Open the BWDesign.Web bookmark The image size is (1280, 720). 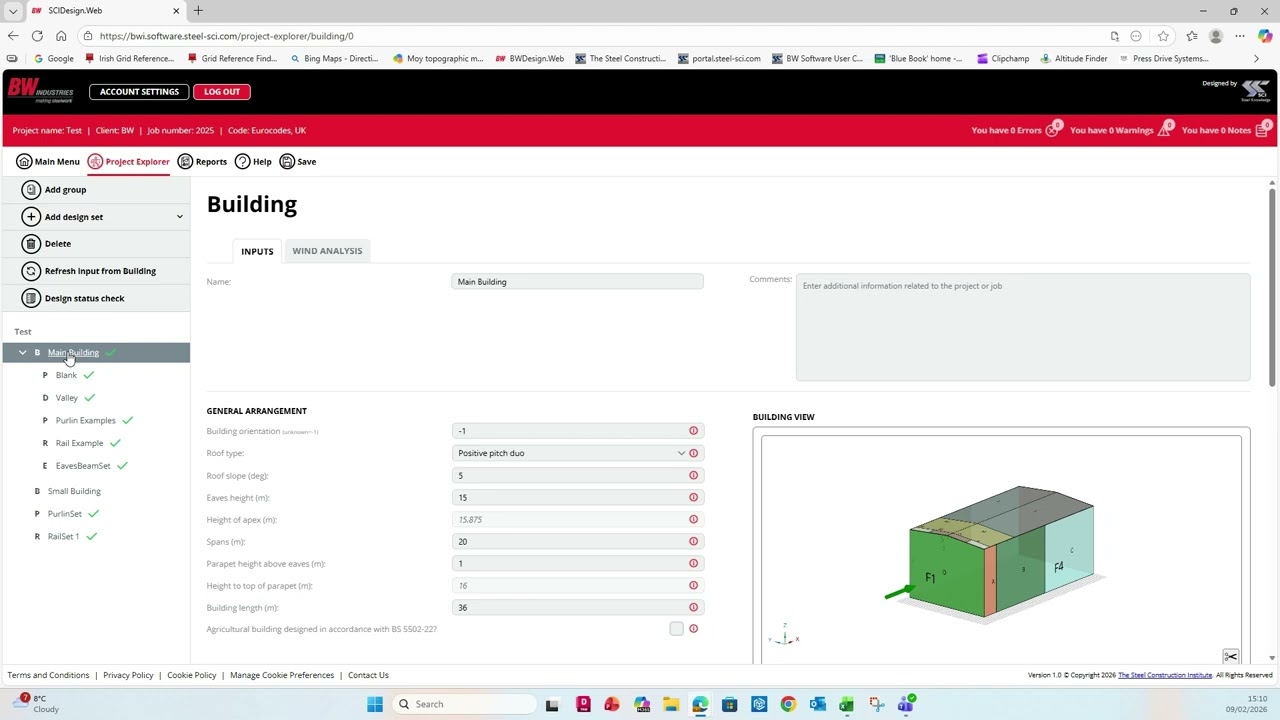point(529,59)
